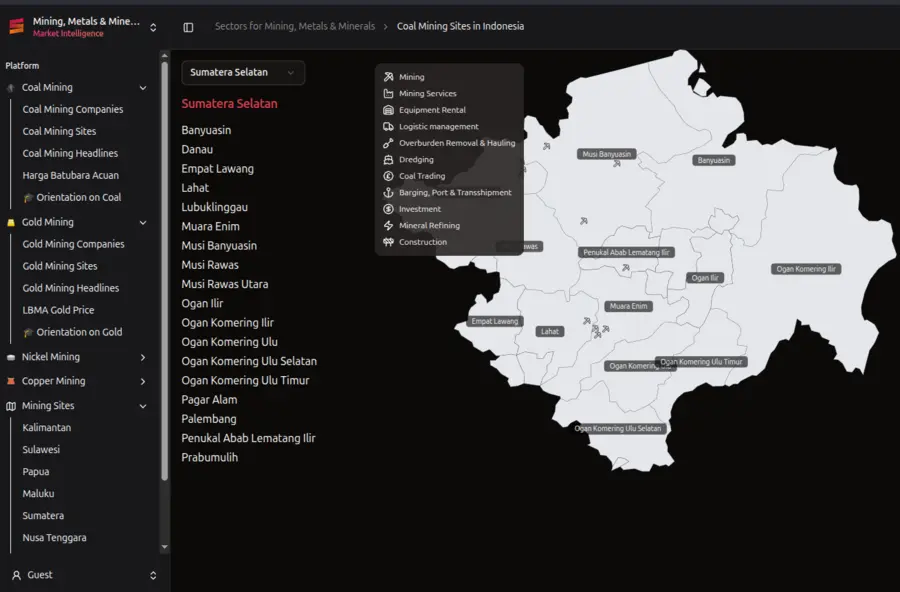
Task: Open the workspace switcher chevrons beside Market Intelligence
Action: [x=153, y=28]
